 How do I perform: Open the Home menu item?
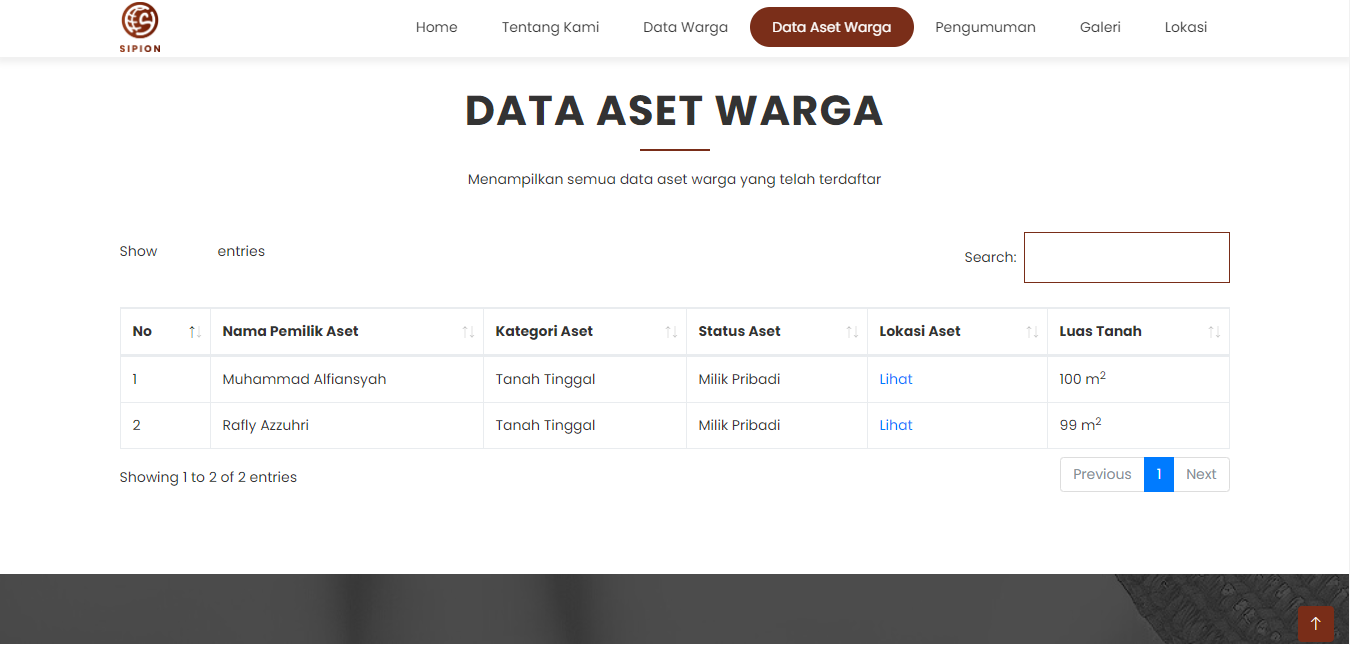click(x=436, y=27)
